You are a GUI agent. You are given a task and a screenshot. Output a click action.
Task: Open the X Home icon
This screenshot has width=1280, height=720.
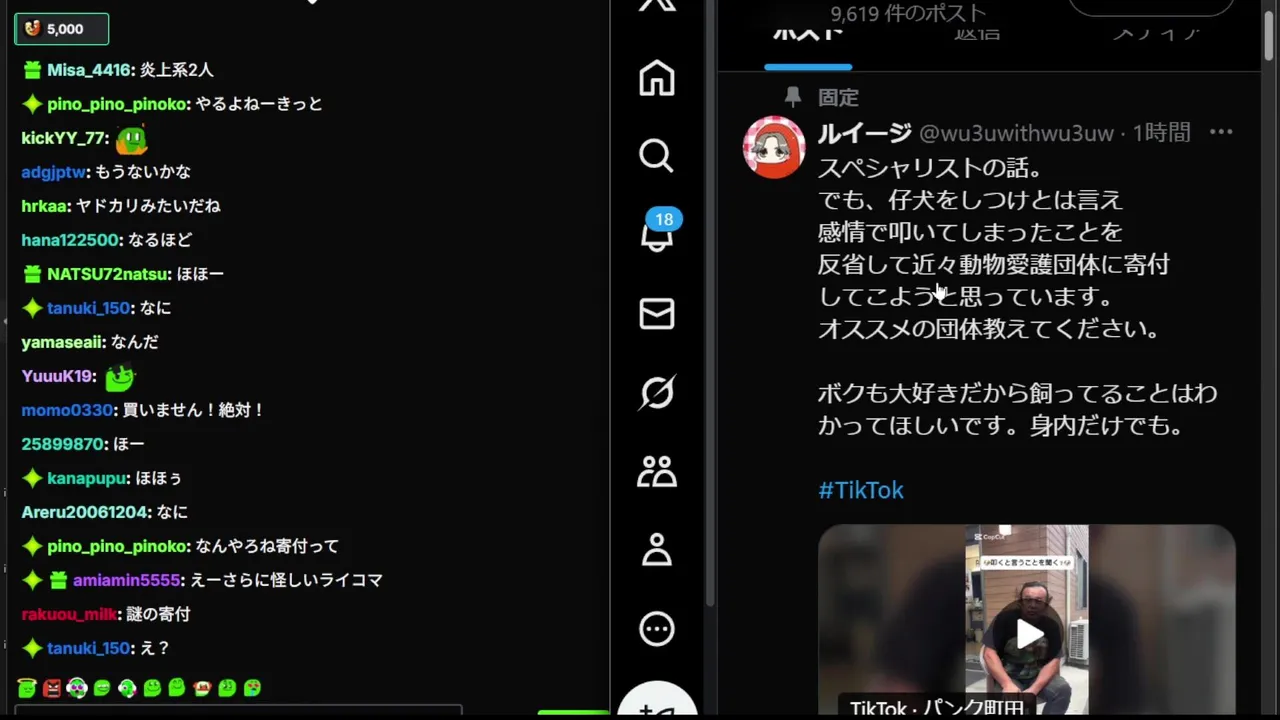[x=657, y=78]
